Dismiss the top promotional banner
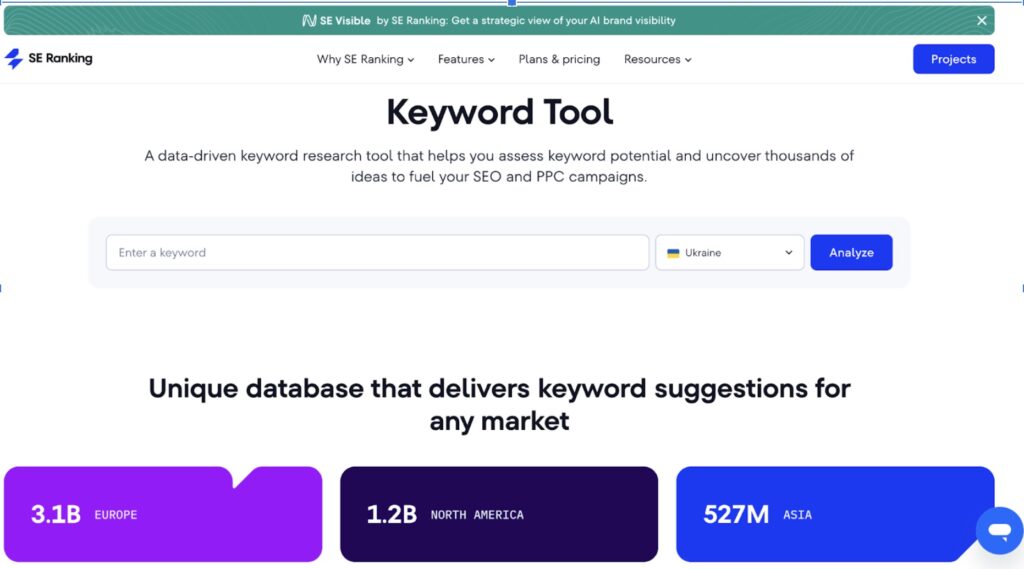Screen dimensions: 1024x569 point(981,20)
